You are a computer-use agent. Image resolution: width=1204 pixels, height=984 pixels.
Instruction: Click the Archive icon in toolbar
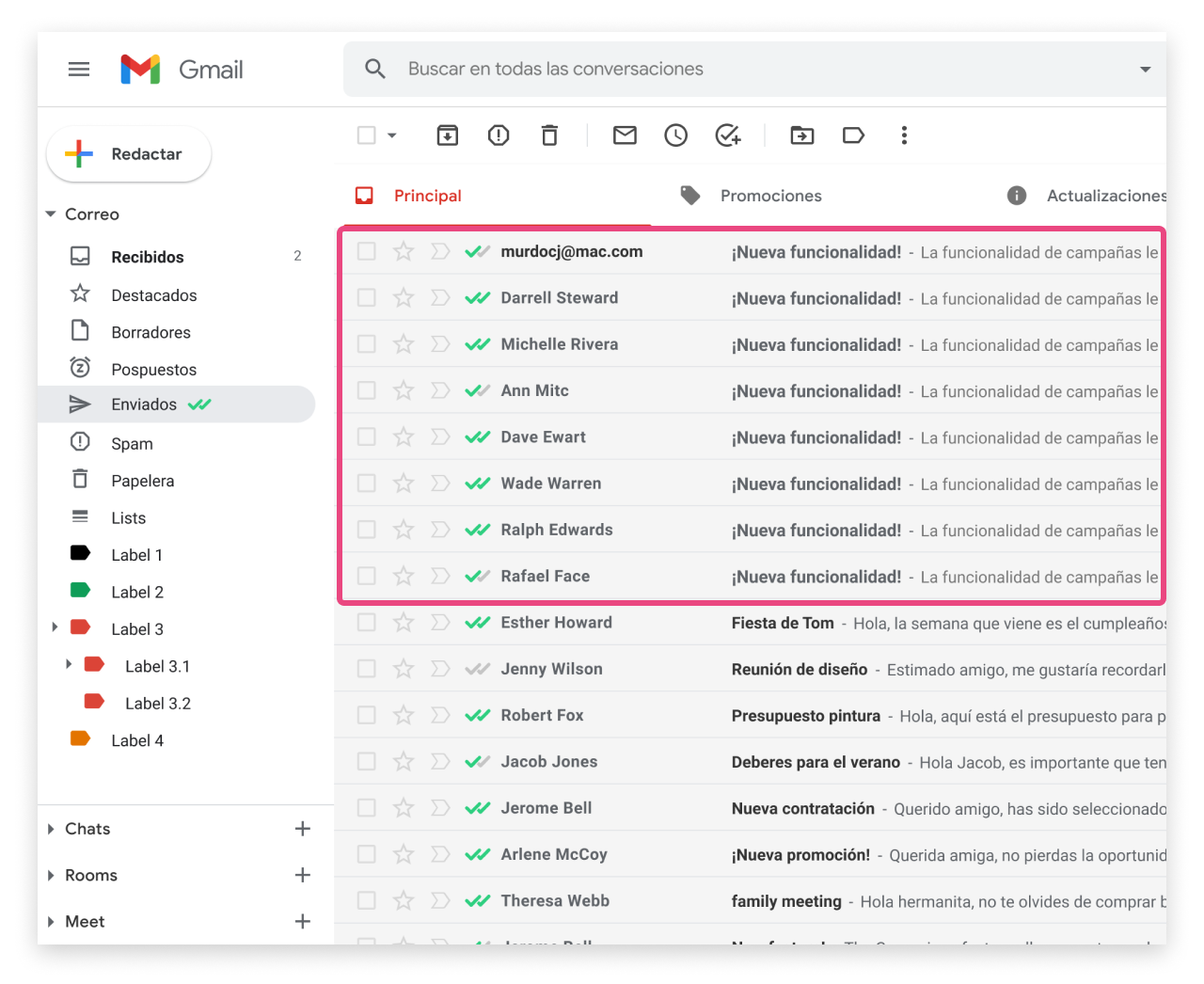(448, 135)
